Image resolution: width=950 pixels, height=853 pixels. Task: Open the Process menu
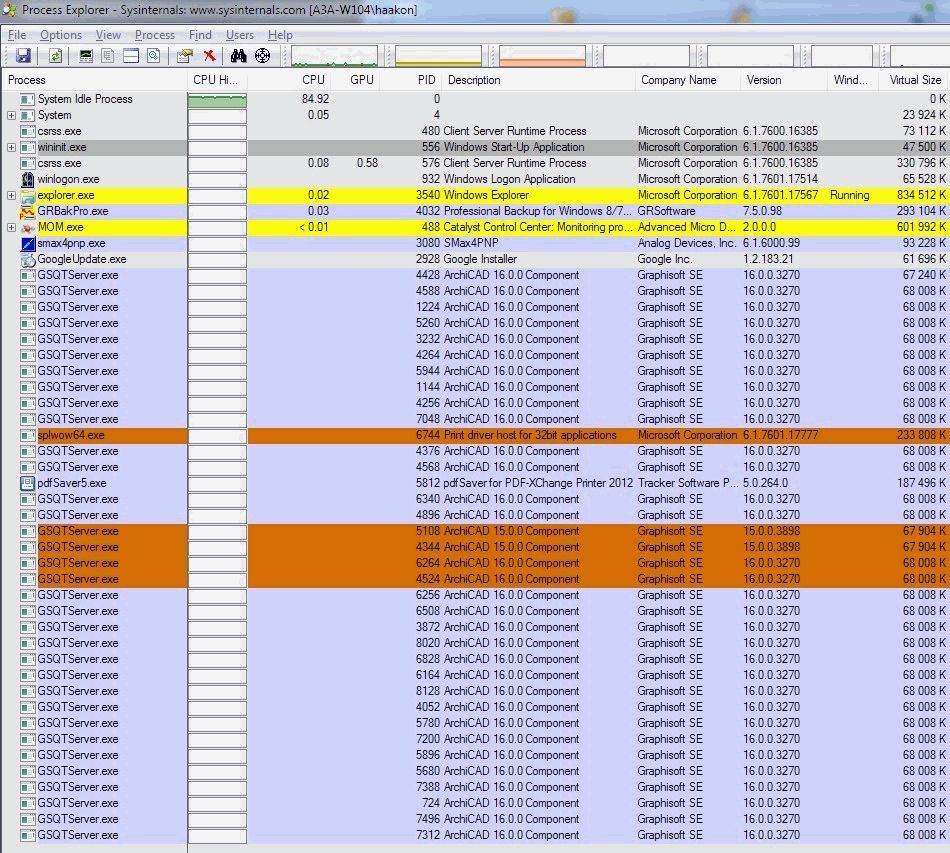[x=154, y=35]
